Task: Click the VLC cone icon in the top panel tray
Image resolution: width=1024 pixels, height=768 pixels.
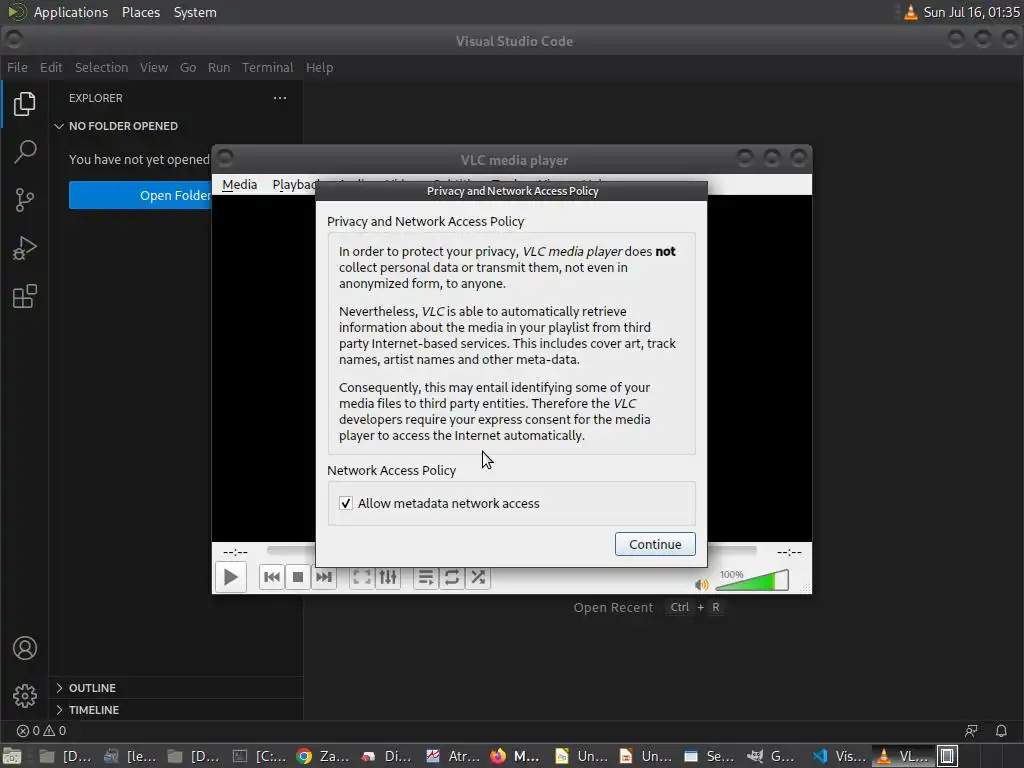Action: coord(910,12)
